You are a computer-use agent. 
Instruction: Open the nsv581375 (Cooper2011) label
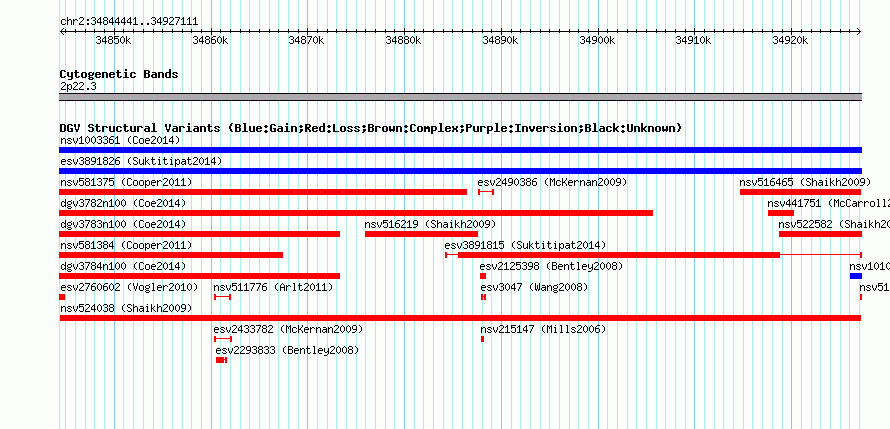pyautogui.click(x=126, y=183)
